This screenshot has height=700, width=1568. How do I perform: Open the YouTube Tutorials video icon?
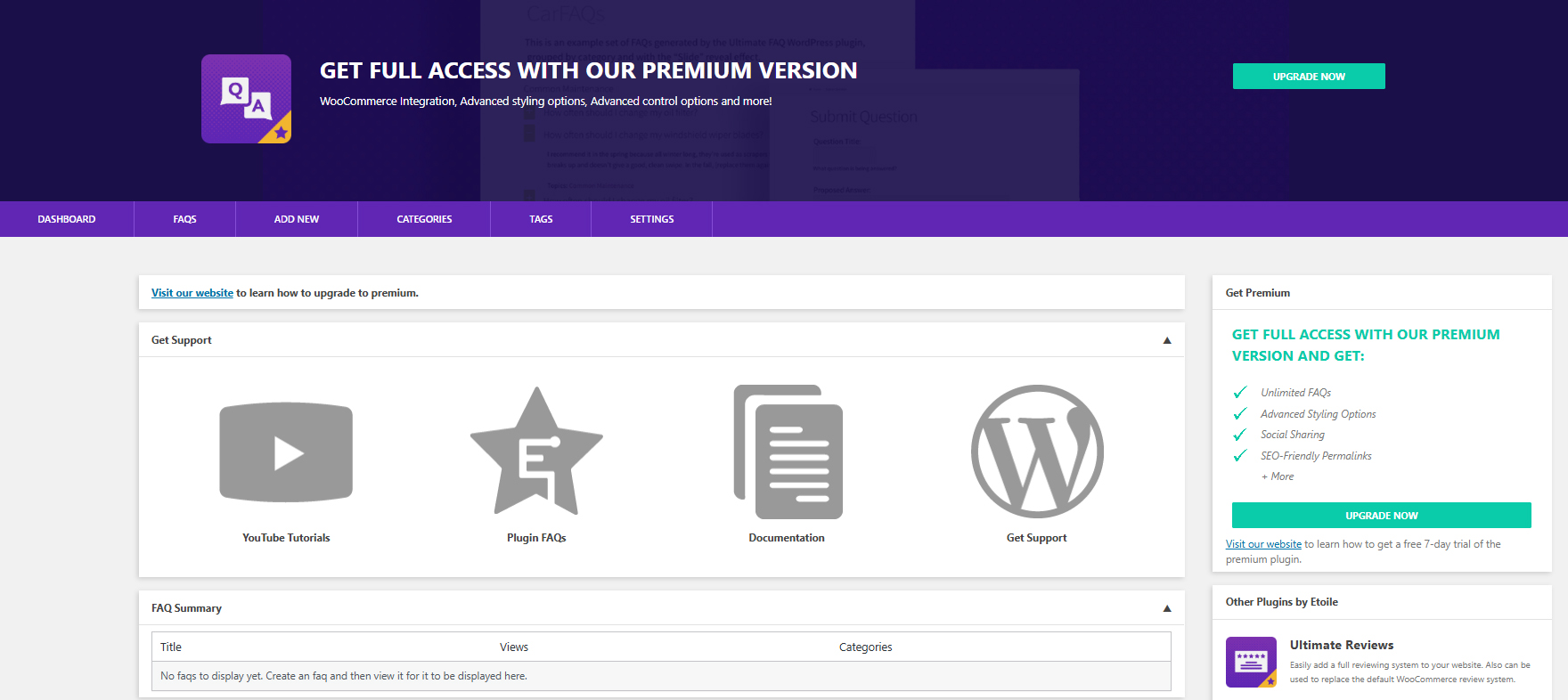coord(286,452)
